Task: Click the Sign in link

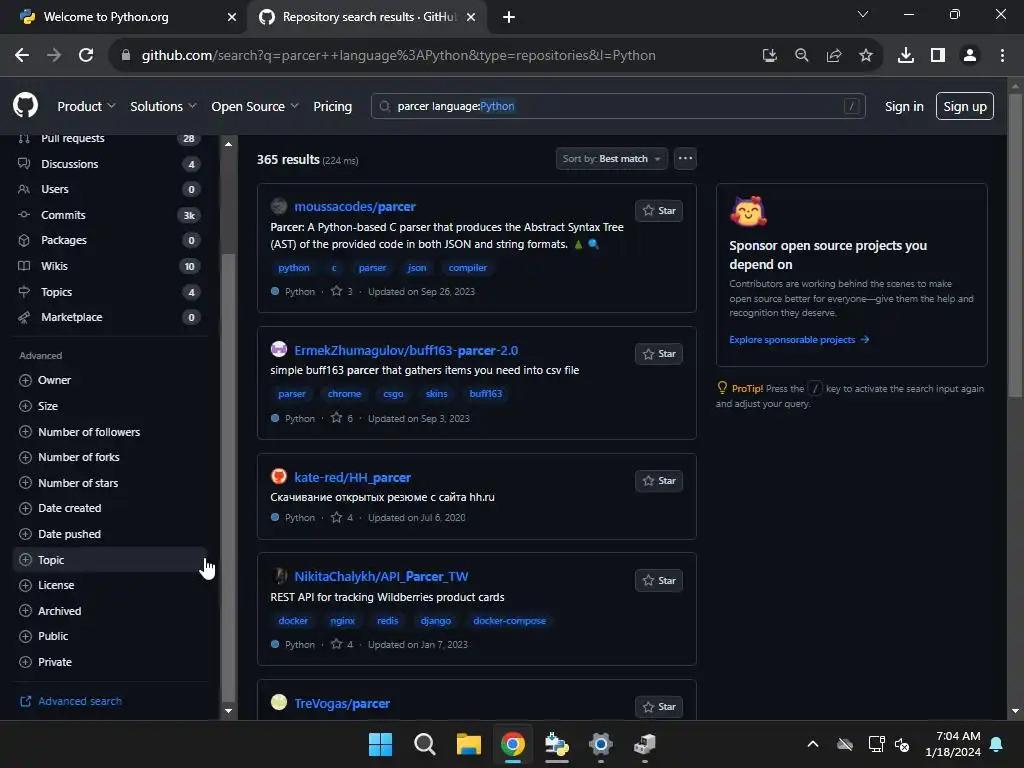Action: [904, 106]
